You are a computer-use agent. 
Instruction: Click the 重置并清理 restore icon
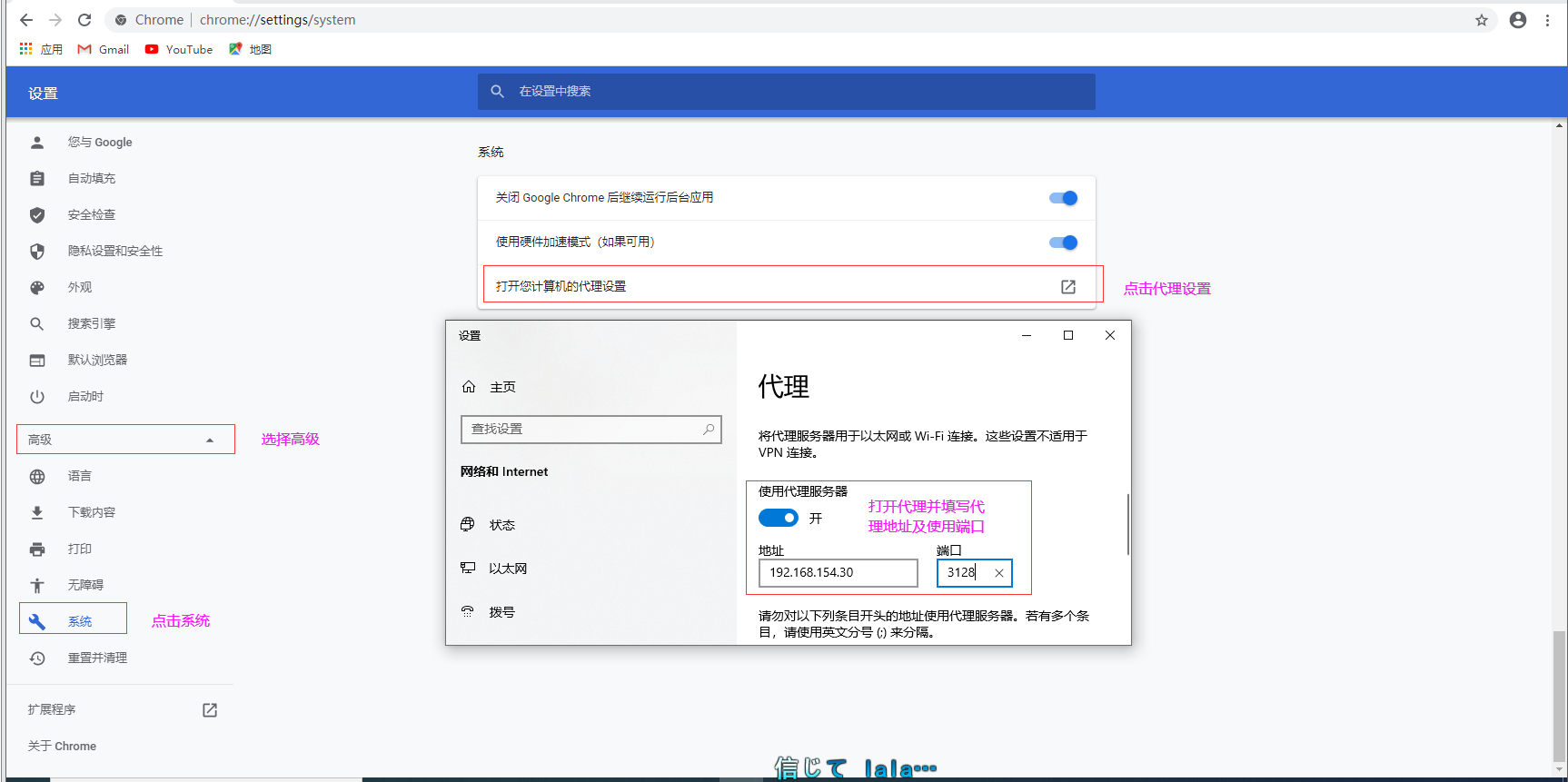tap(37, 658)
